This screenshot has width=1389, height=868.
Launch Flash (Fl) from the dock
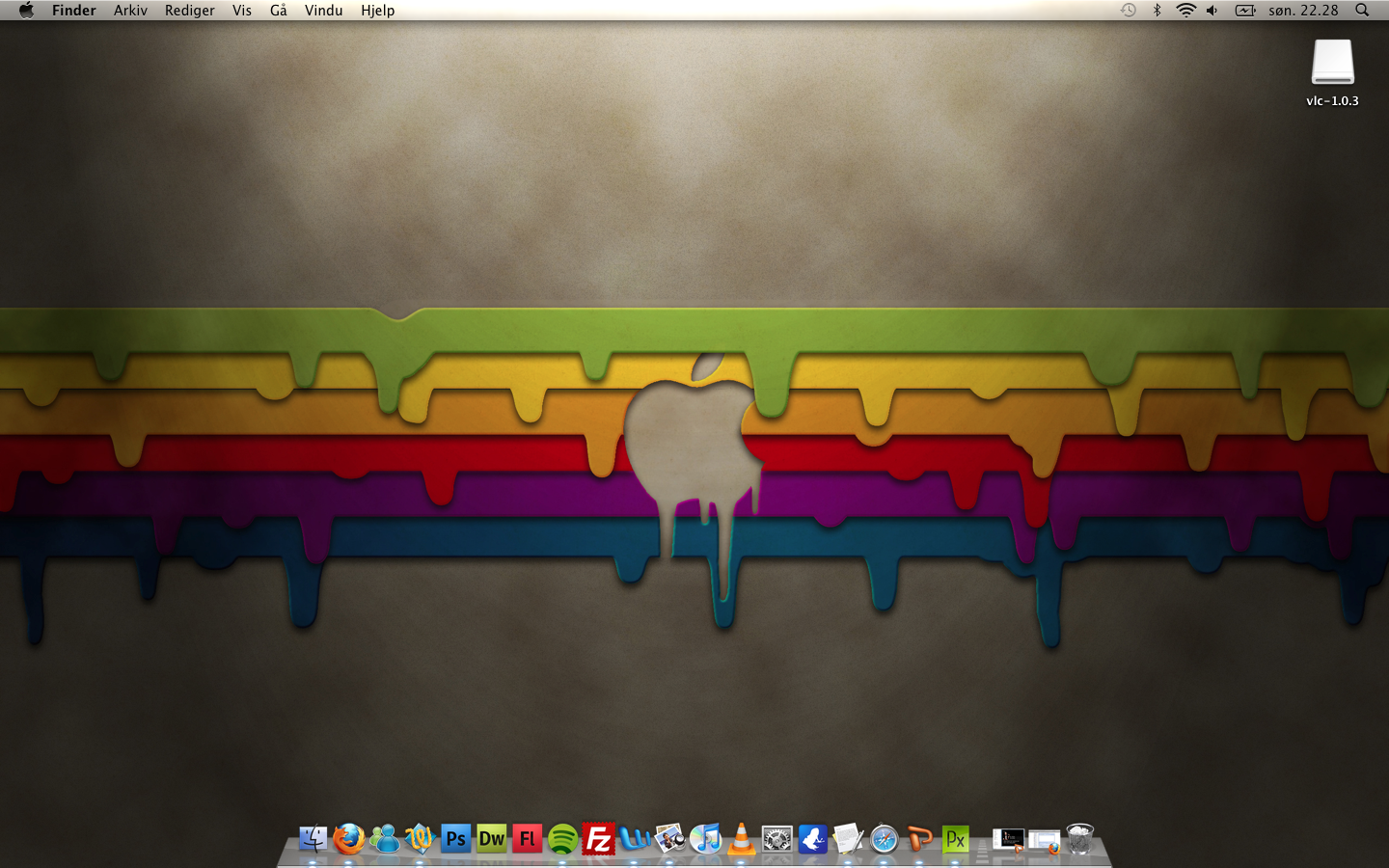point(528,839)
